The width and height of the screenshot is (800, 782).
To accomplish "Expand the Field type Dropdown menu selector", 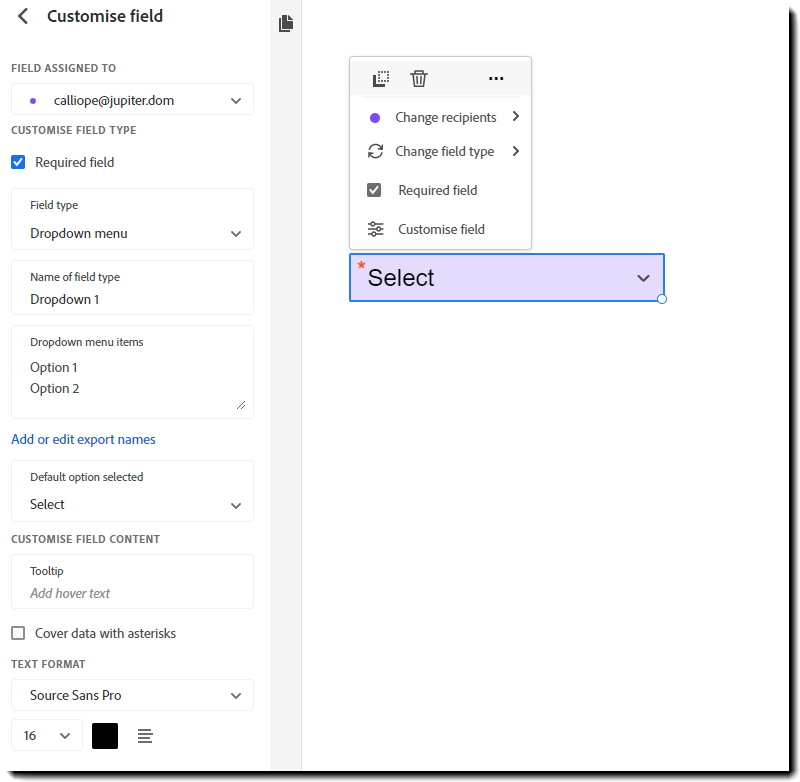I will pyautogui.click(x=132, y=233).
